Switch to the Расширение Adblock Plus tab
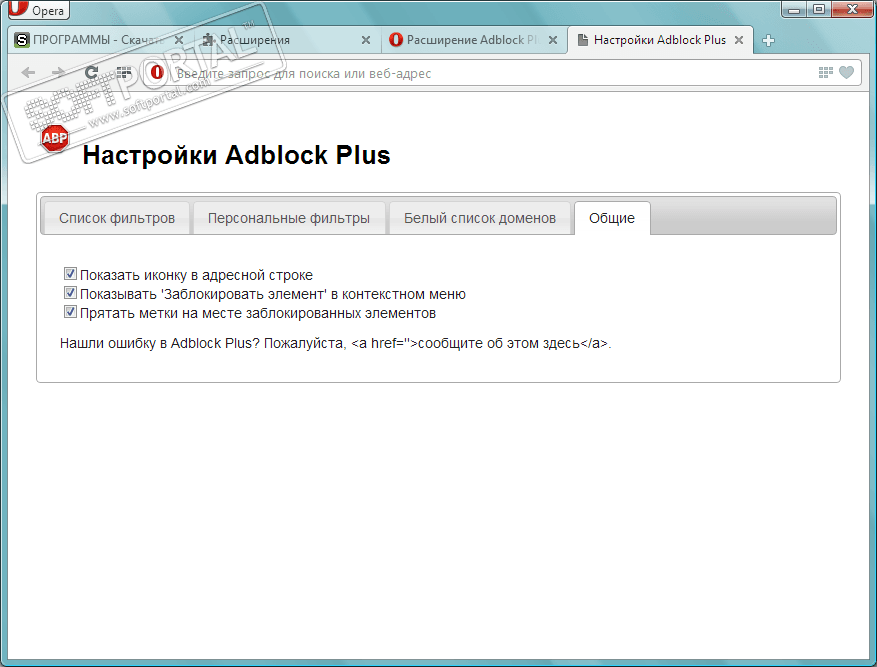877x667 pixels. click(473, 40)
